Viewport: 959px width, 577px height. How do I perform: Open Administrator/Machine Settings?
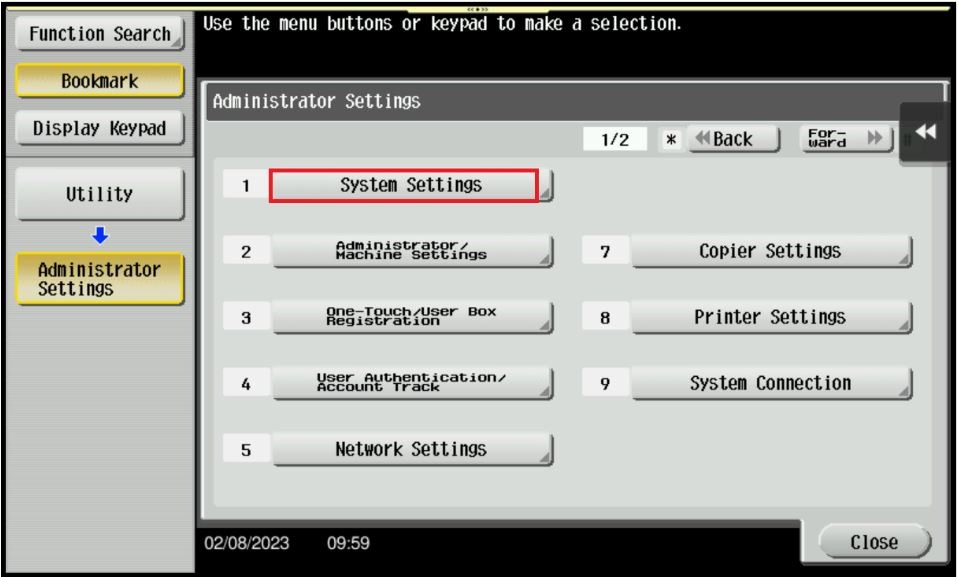(411, 251)
